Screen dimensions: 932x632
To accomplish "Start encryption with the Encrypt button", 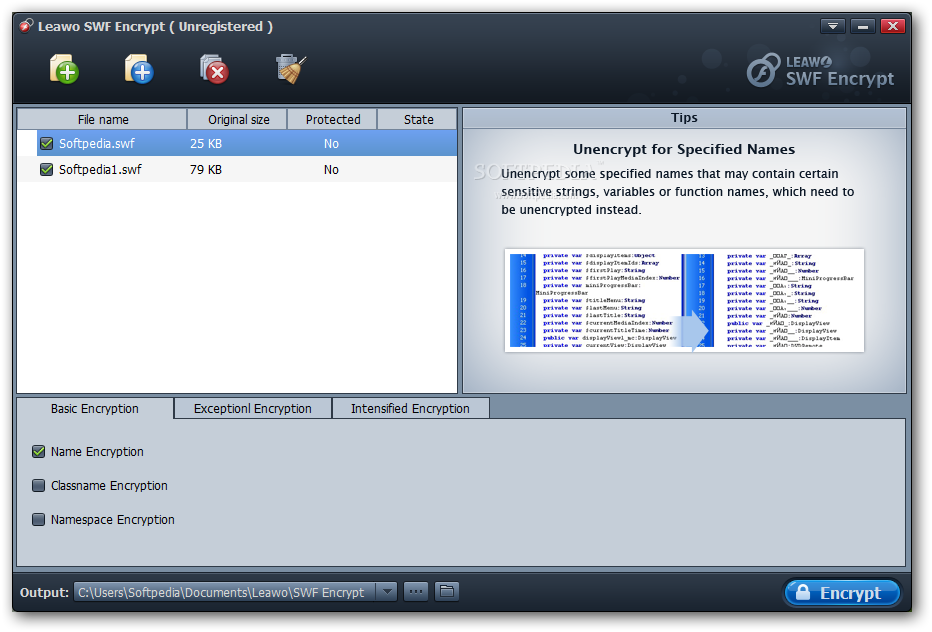I will (x=842, y=593).
